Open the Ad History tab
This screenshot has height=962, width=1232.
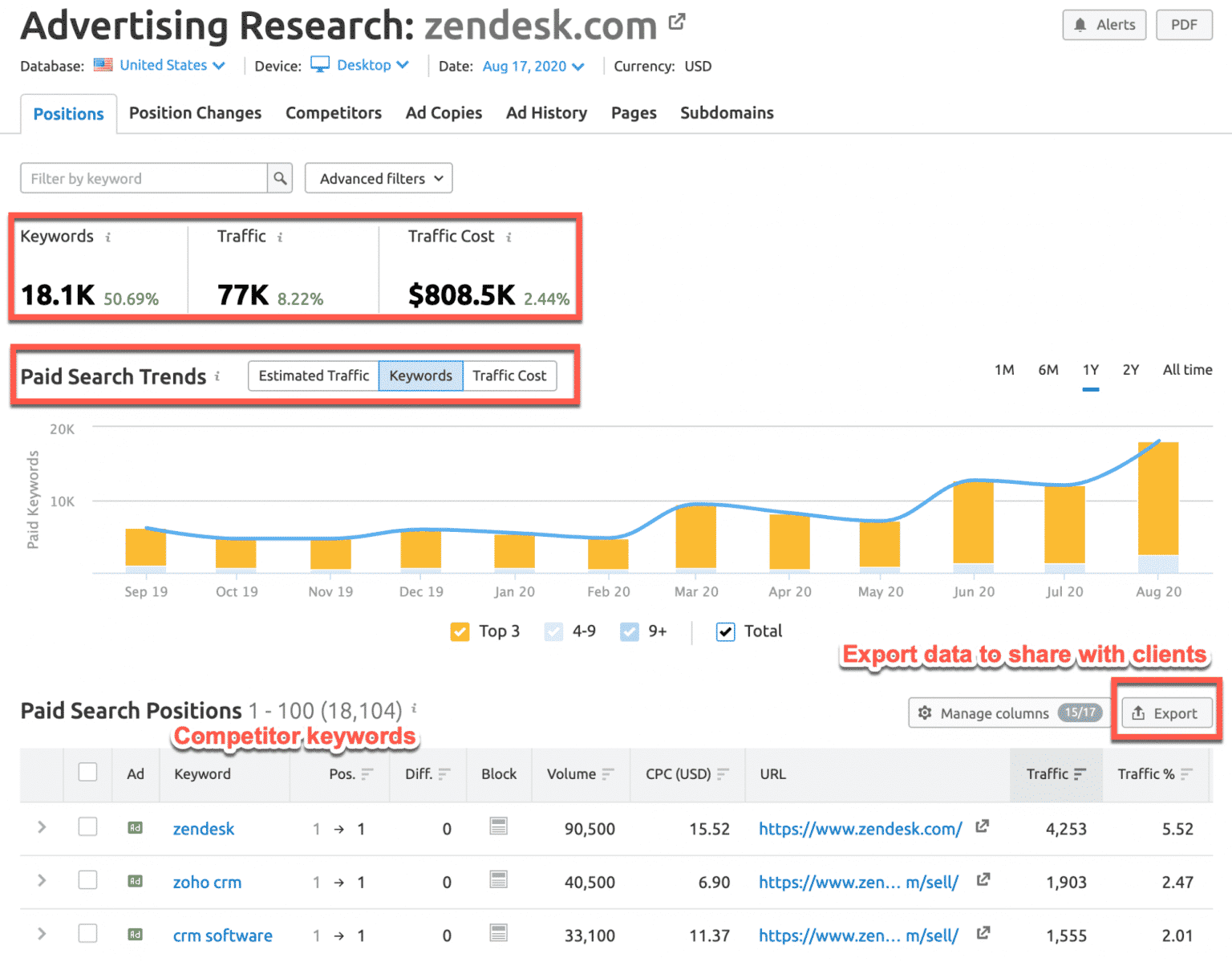tap(546, 113)
